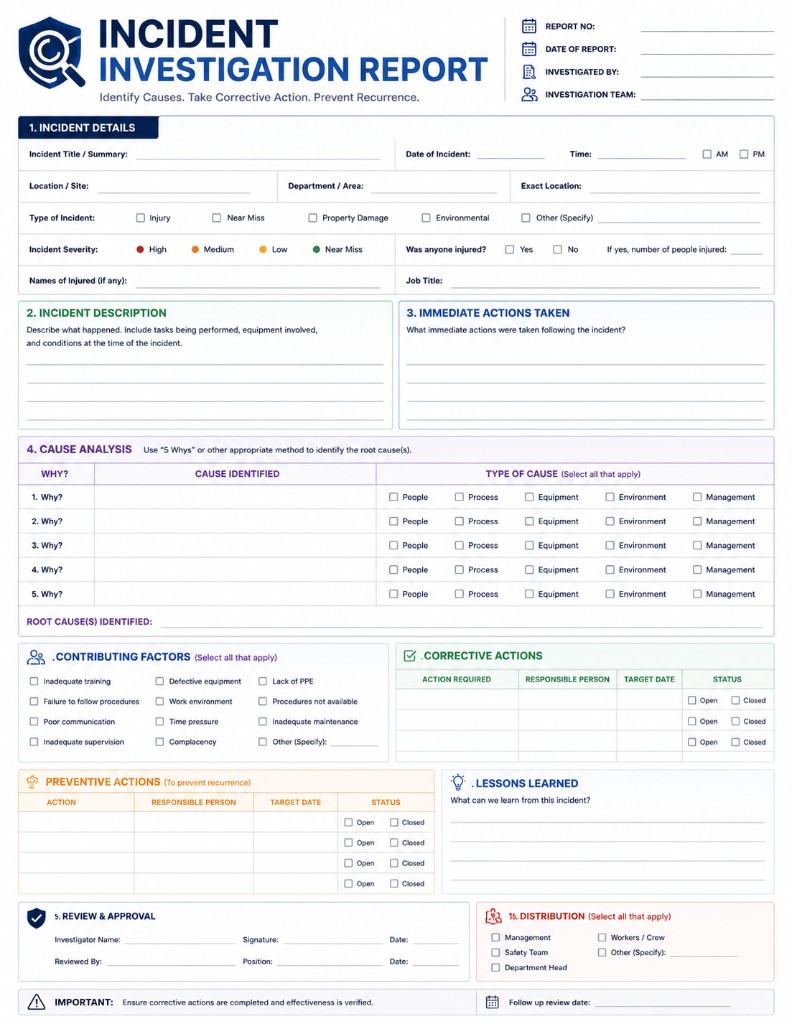This screenshot has height=1024, width=792.
Task: Click the Report No field line
Action: pos(707,27)
